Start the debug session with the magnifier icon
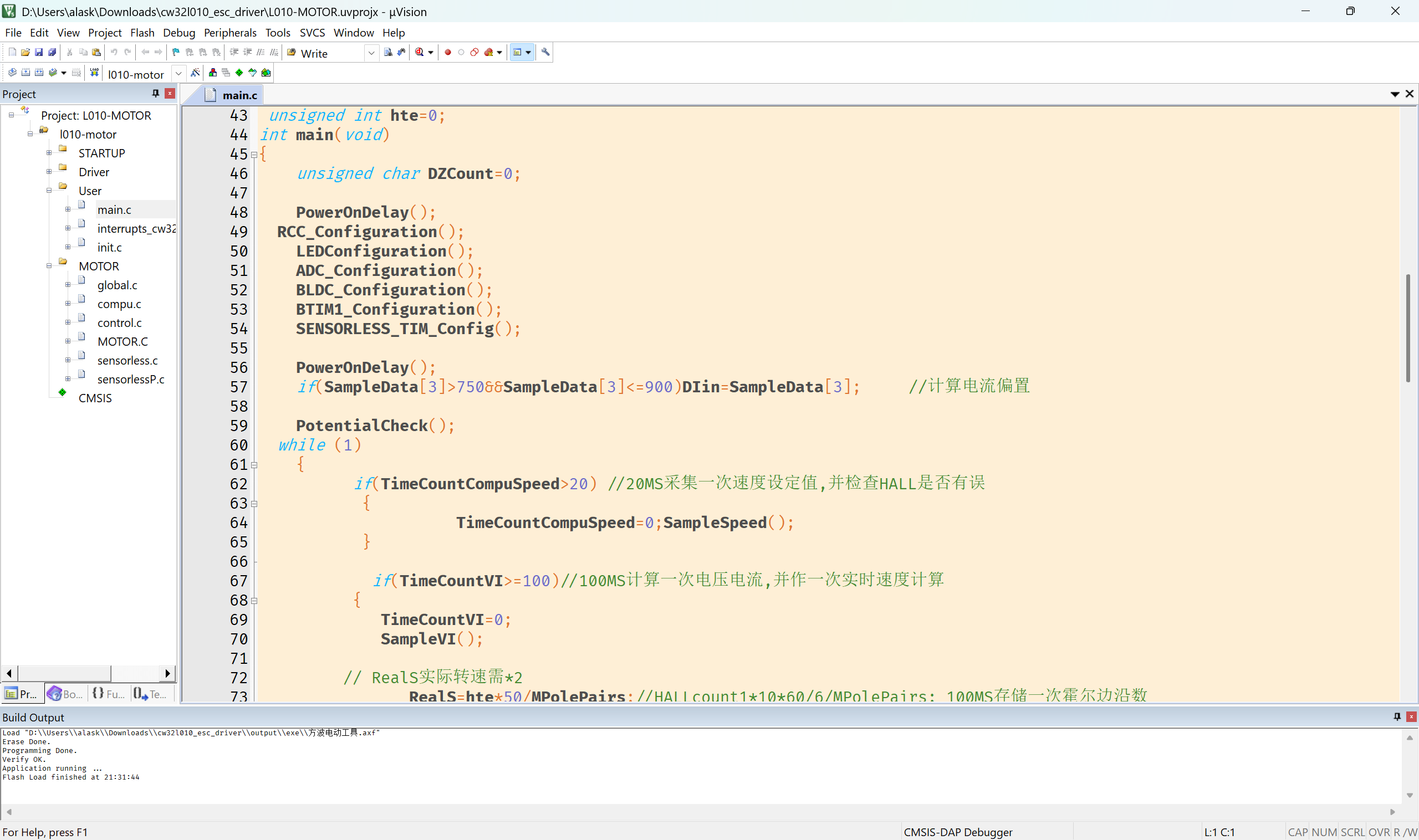Image resolution: width=1419 pixels, height=840 pixels. point(419,52)
